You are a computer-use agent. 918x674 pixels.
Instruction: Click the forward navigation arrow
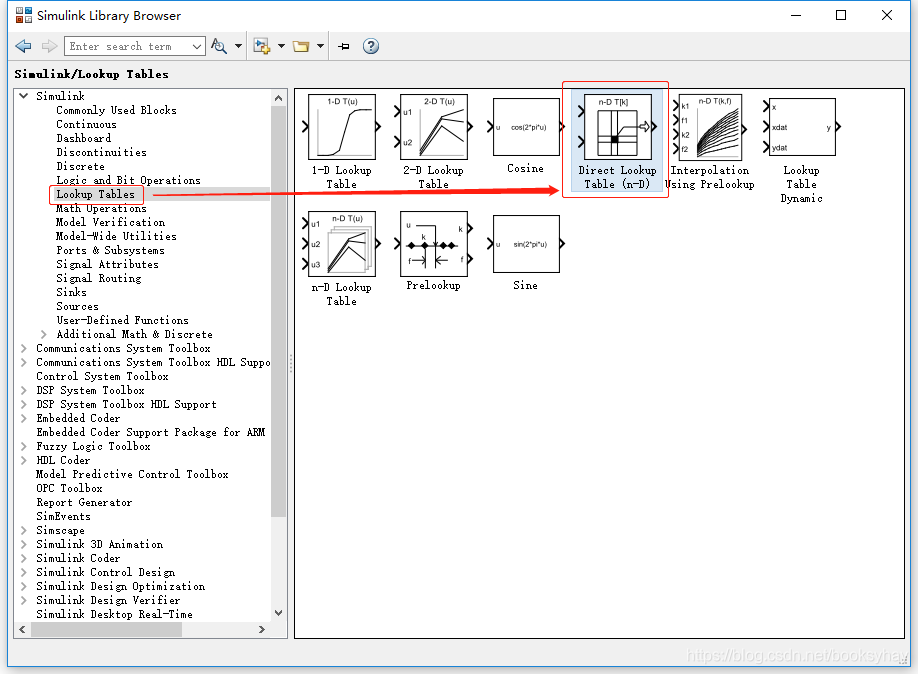[x=49, y=46]
